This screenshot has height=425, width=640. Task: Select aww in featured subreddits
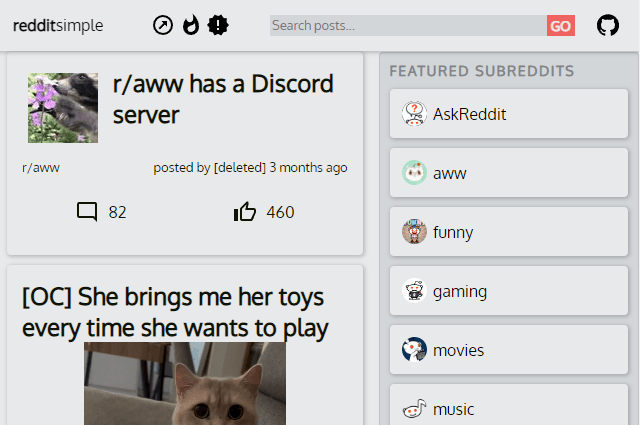509,173
